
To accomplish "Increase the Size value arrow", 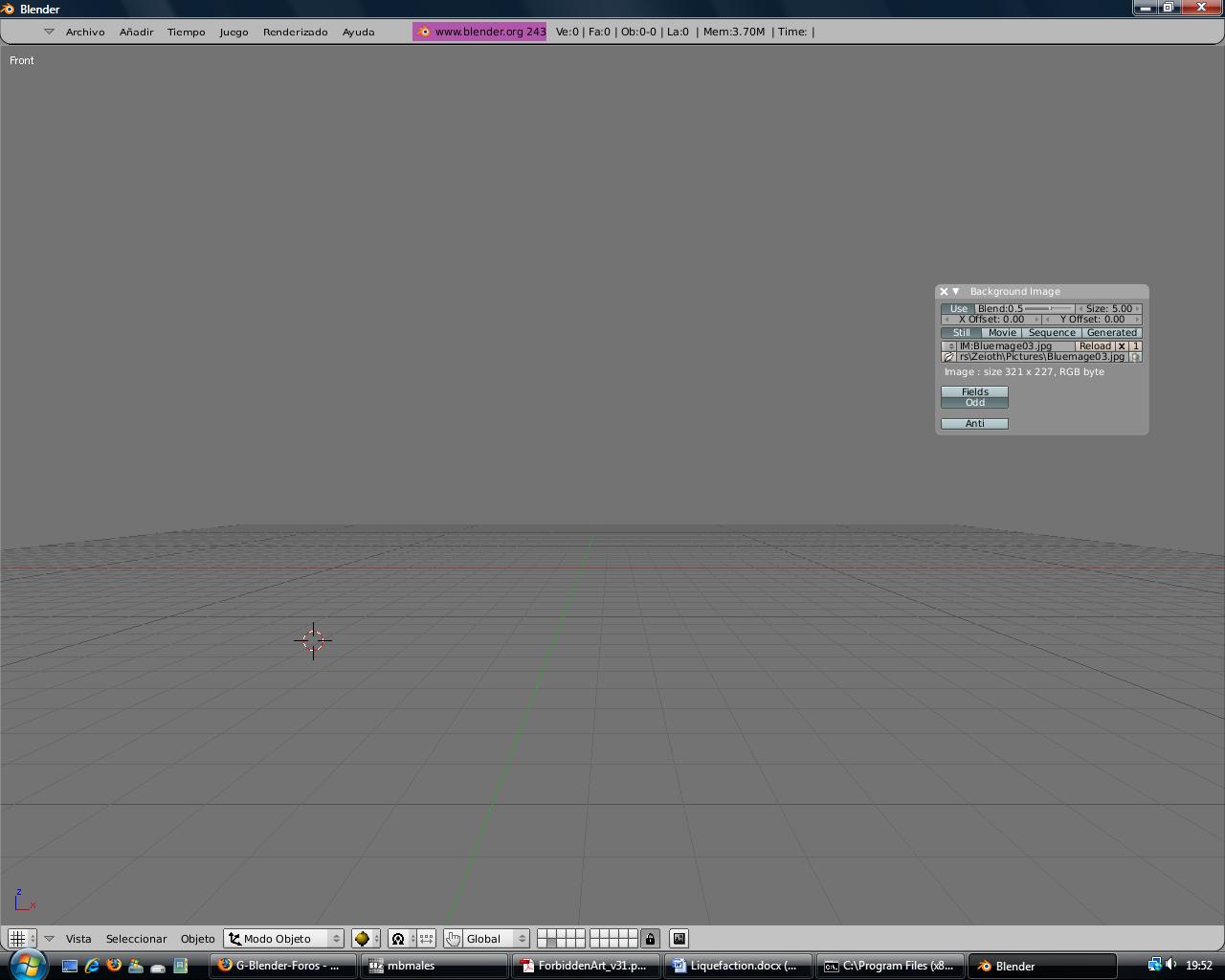I will coord(1137,309).
